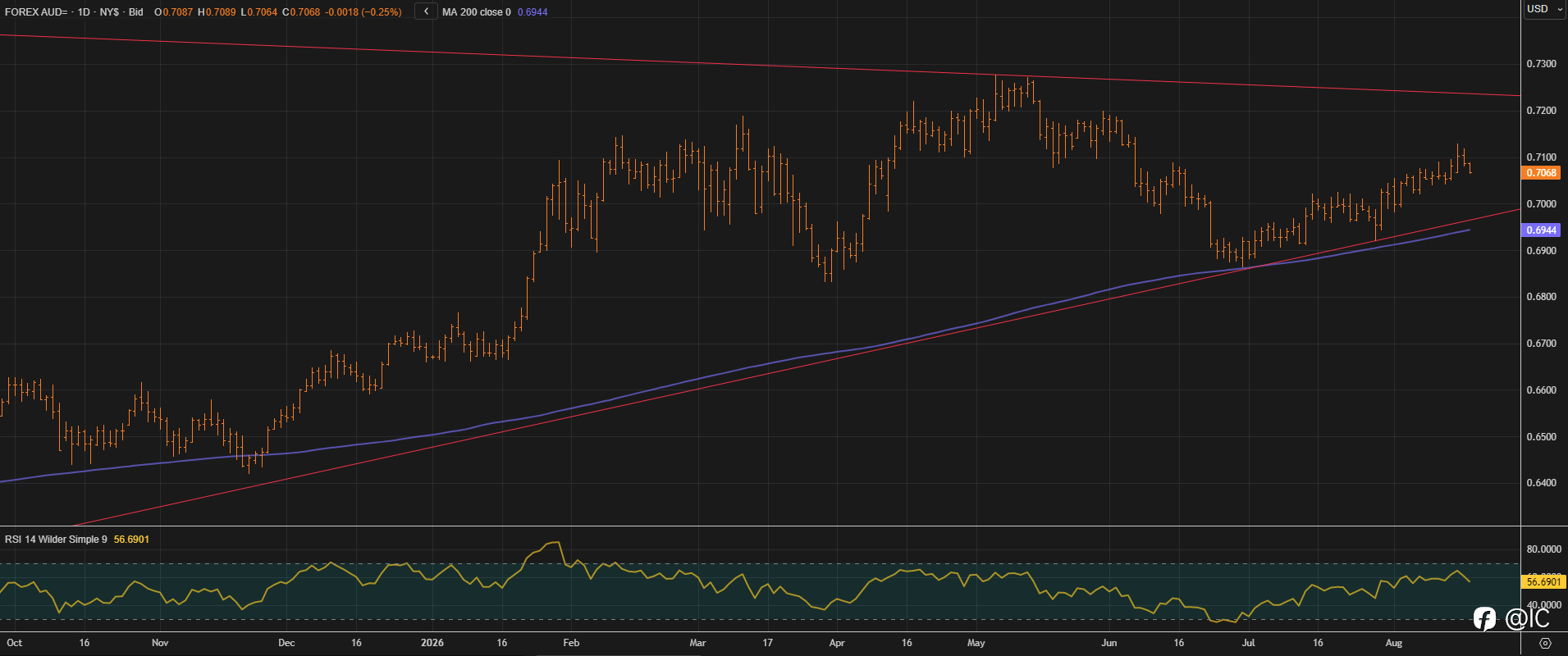This screenshot has width=1568, height=656.
Task: Click the 0.7000 price axis label
Action: [x=1541, y=204]
